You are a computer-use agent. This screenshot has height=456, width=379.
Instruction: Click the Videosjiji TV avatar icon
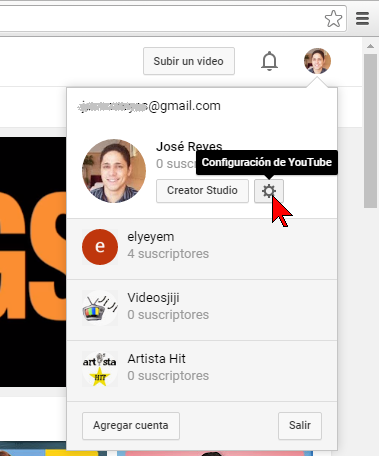pyautogui.click(x=100, y=308)
